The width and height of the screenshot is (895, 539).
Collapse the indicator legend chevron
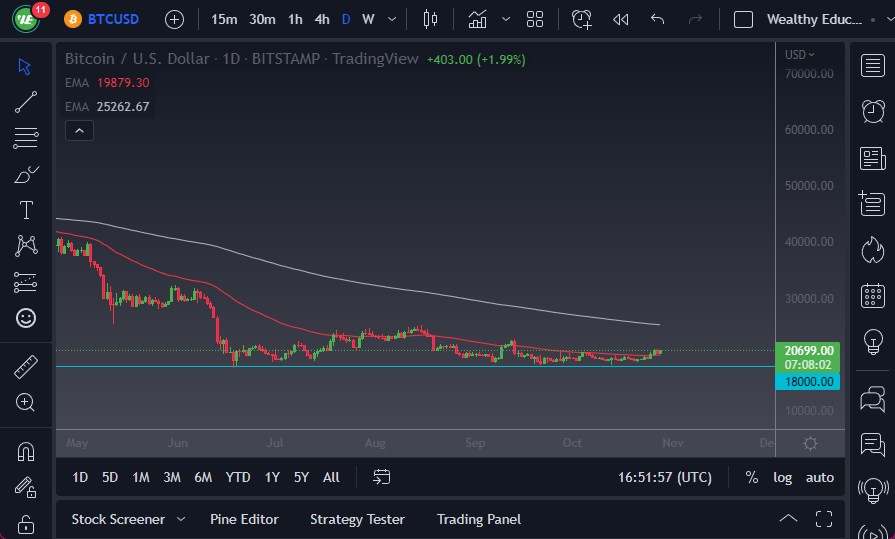pos(78,130)
